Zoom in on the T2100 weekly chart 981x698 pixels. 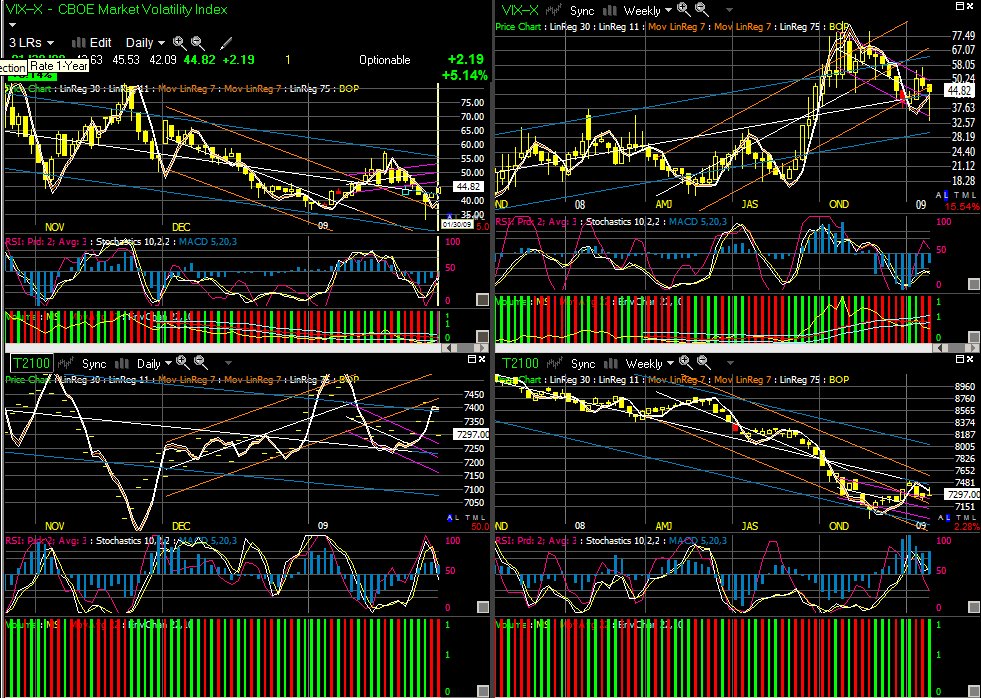[686, 362]
